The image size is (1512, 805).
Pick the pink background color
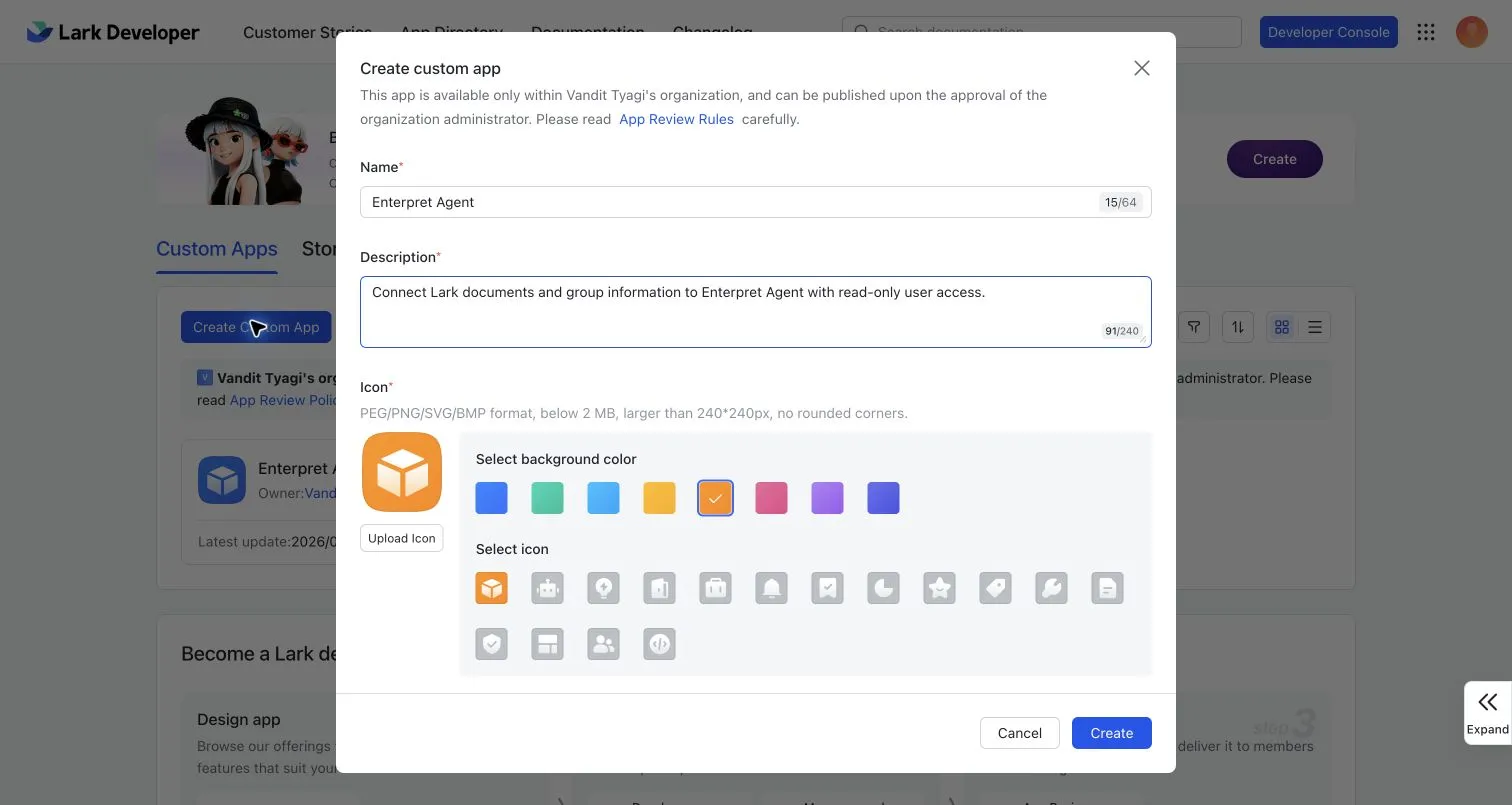point(772,498)
